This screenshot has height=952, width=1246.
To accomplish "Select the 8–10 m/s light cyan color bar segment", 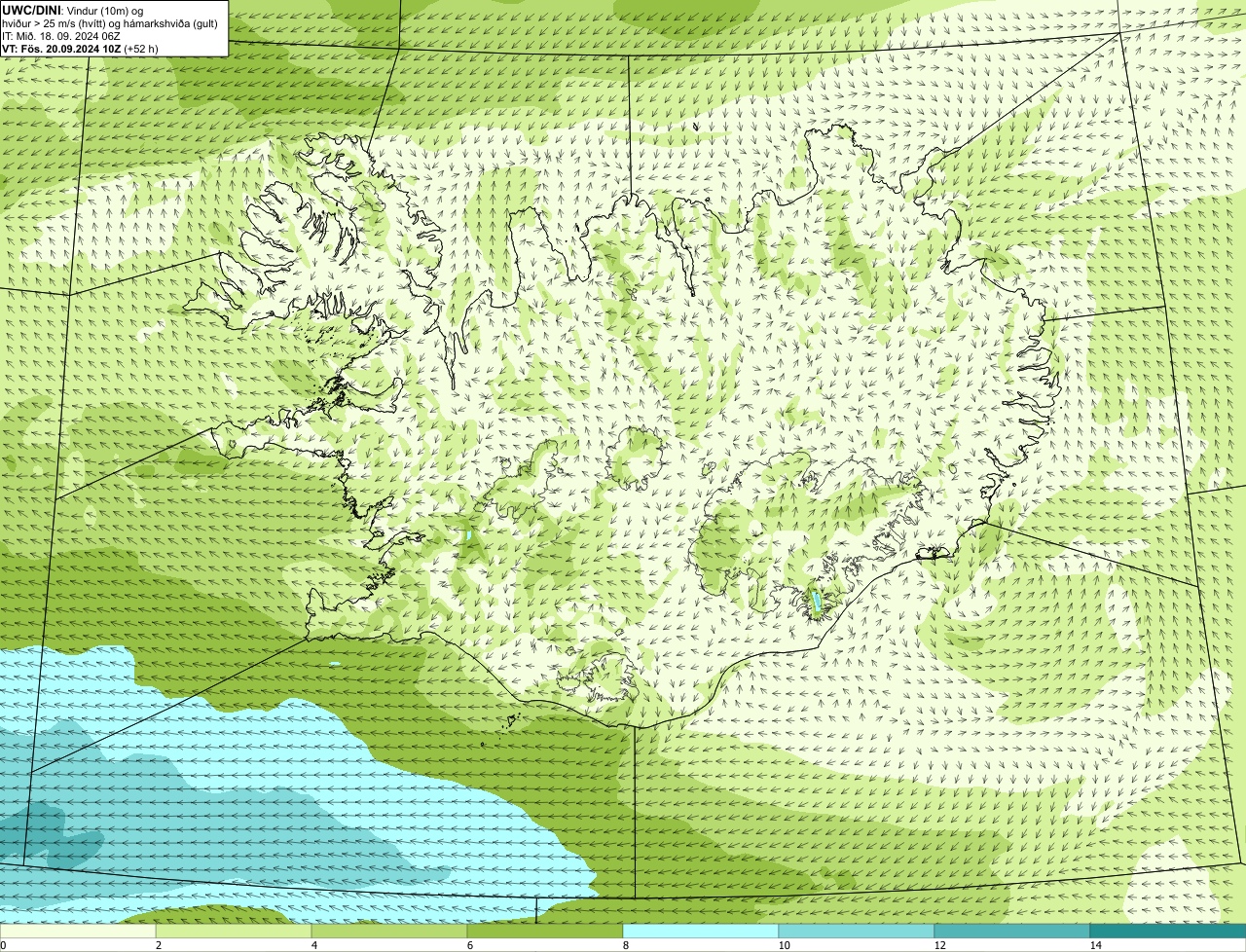I will 701,932.
